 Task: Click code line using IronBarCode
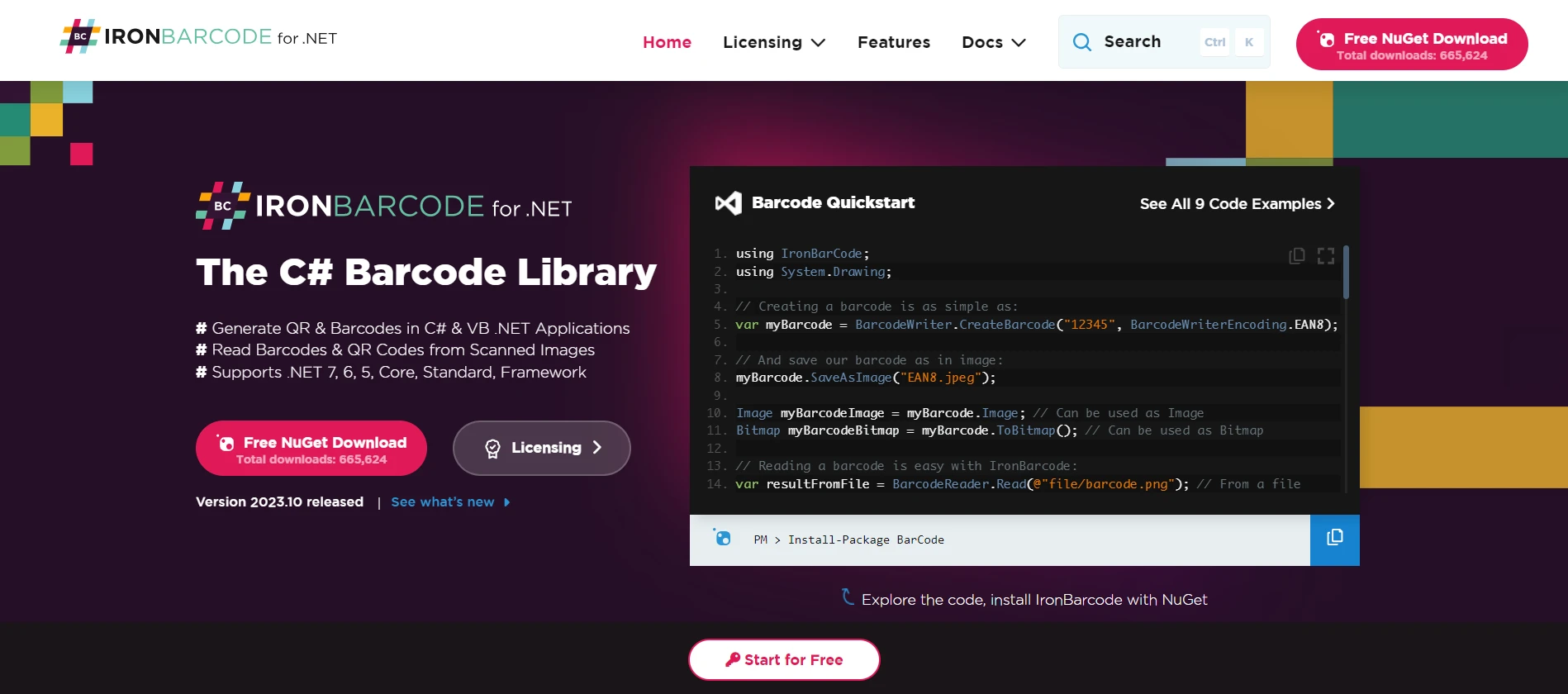coord(802,254)
